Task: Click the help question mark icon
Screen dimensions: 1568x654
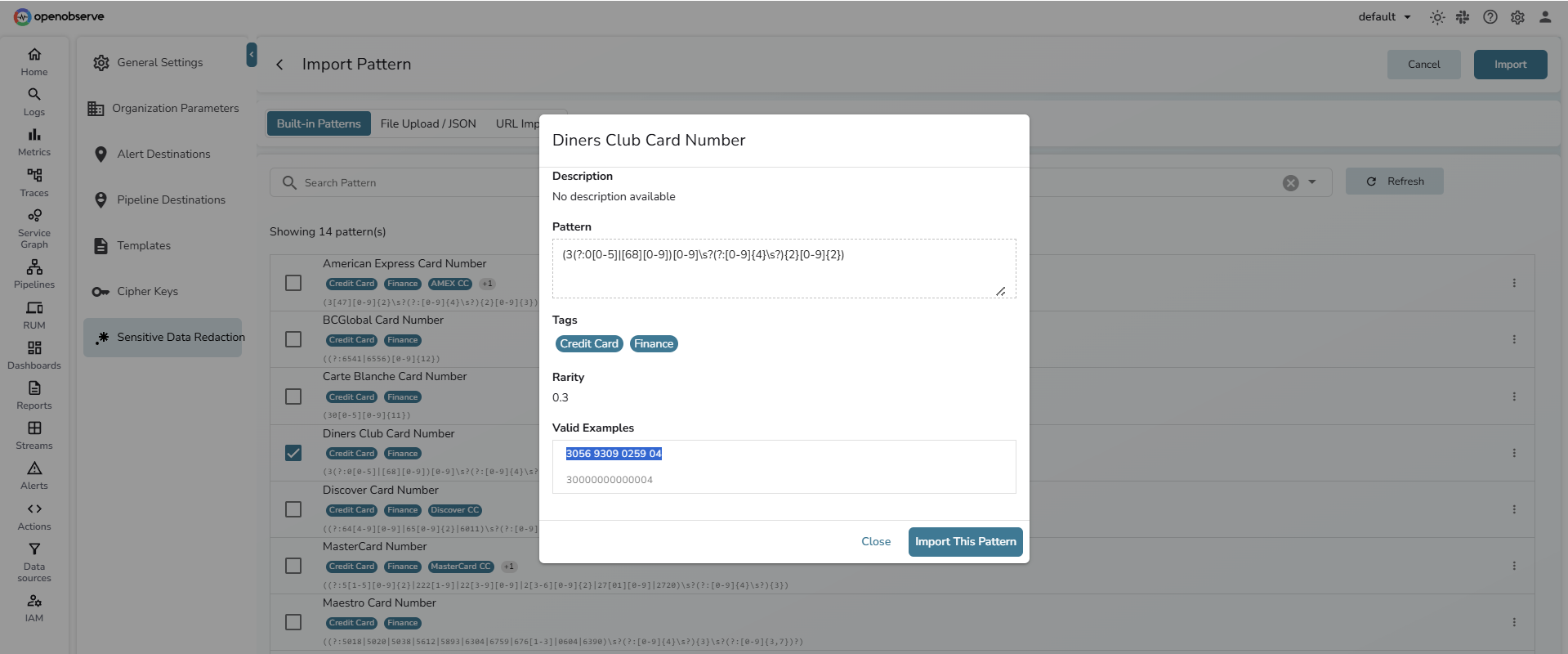Action: click(x=1490, y=17)
